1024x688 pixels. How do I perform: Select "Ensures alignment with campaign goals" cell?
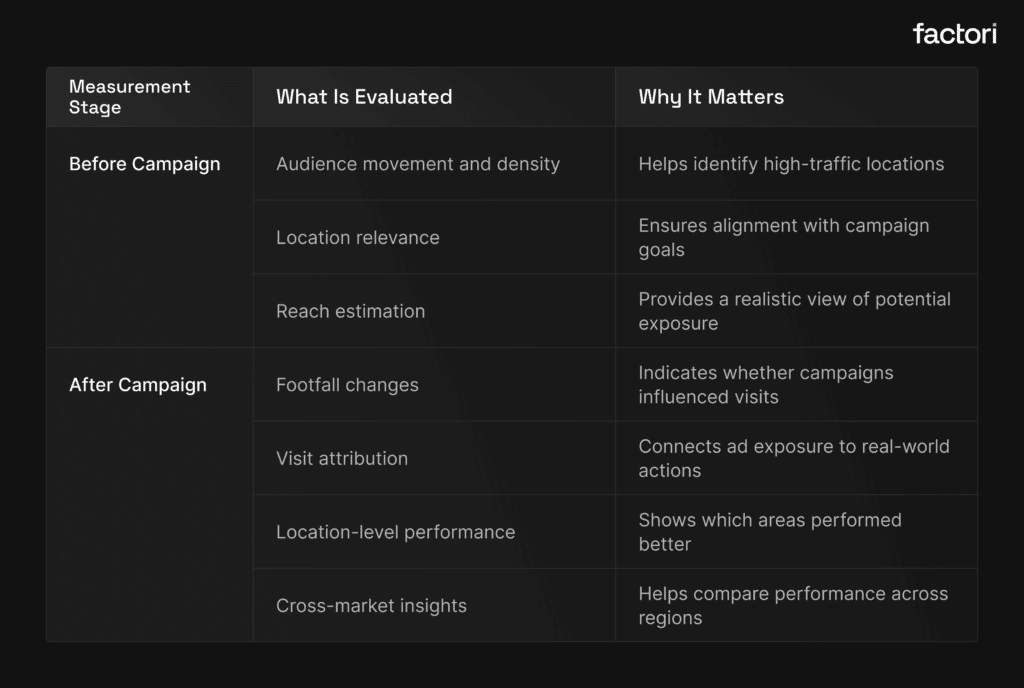[x=784, y=238]
